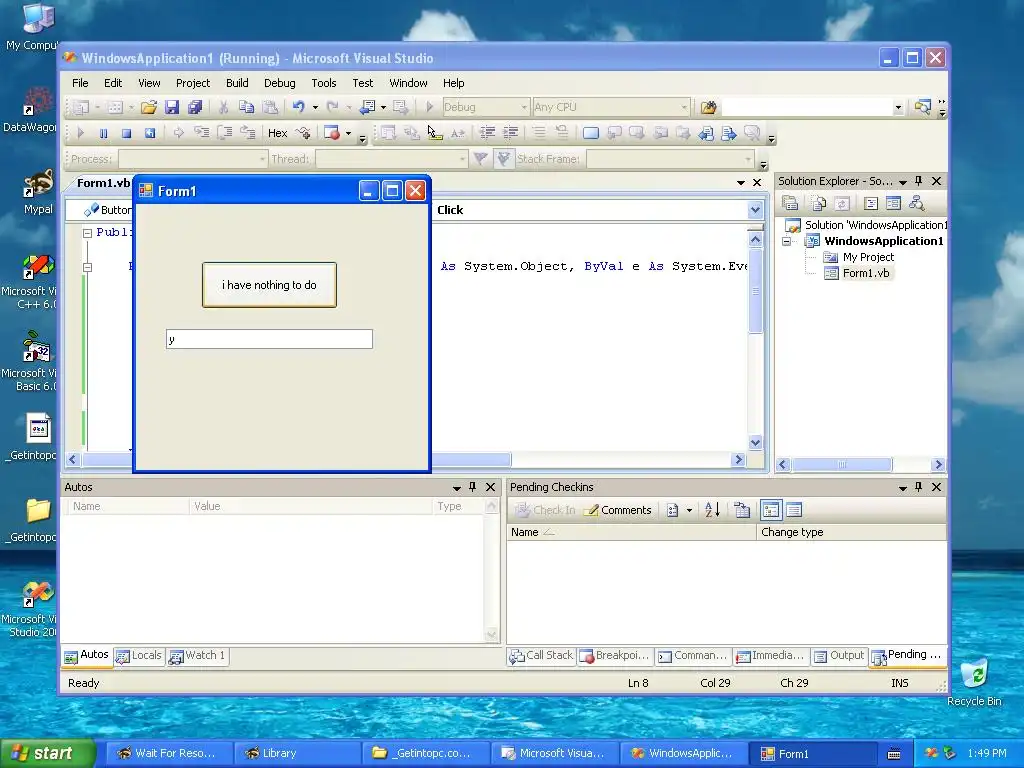The width and height of the screenshot is (1024, 768).
Task: Click the text box in Form1
Action: 269,339
